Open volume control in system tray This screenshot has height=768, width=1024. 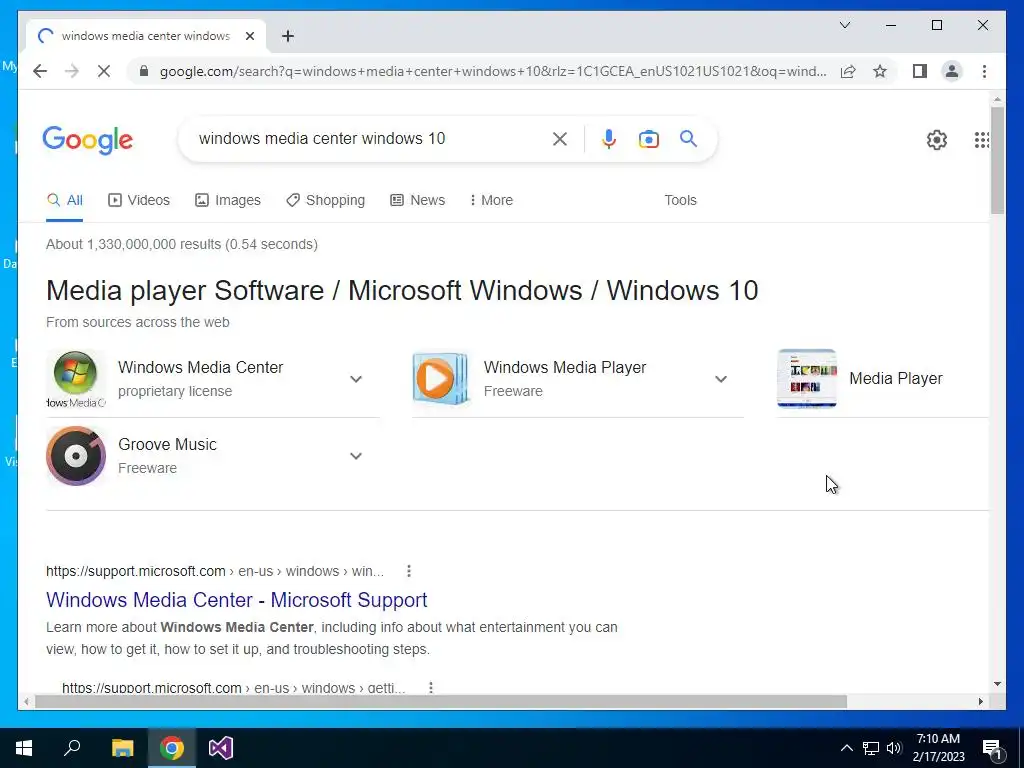tap(894, 748)
